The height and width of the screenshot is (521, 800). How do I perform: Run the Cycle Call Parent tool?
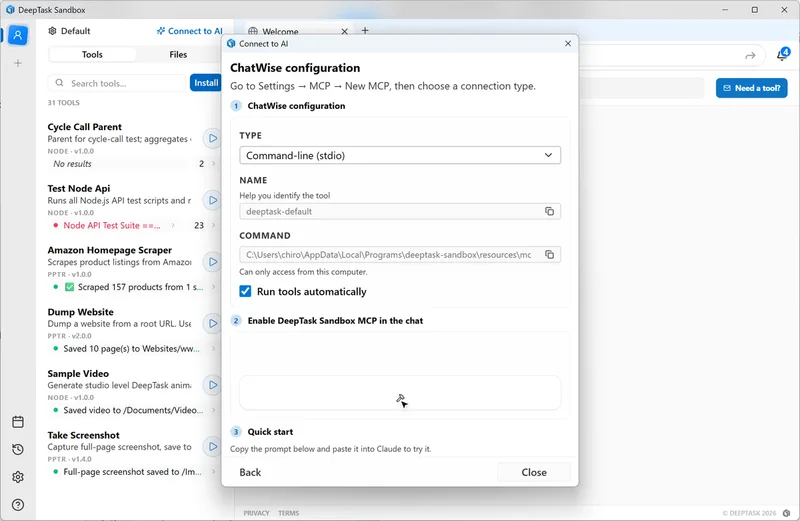point(212,138)
